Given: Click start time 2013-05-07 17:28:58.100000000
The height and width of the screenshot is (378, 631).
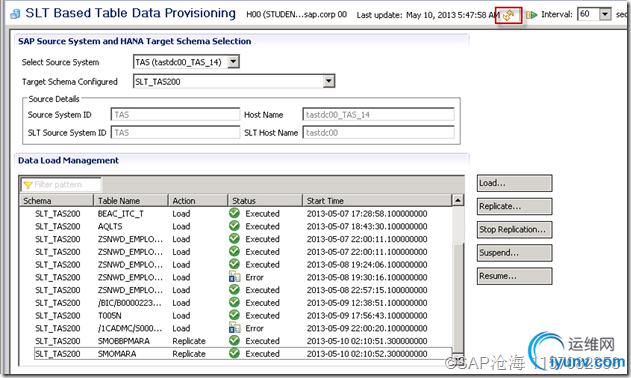Looking at the screenshot, I should pyautogui.click(x=367, y=214).
